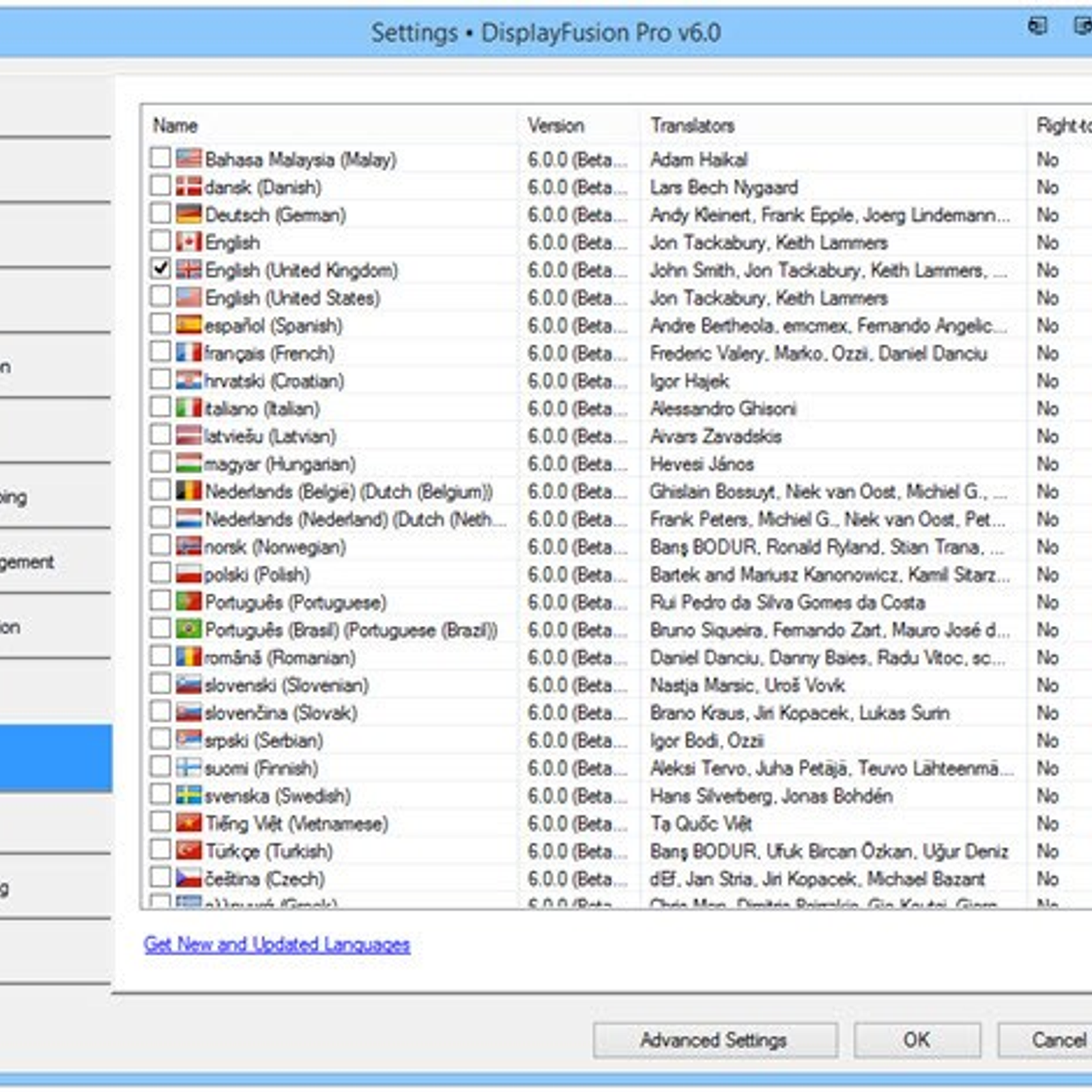The height and width of the screenshot is (1092, 1092).
Task: Tick the polski (Polish) checkbox
Action: pyautogui.click(x=160, y=573)
